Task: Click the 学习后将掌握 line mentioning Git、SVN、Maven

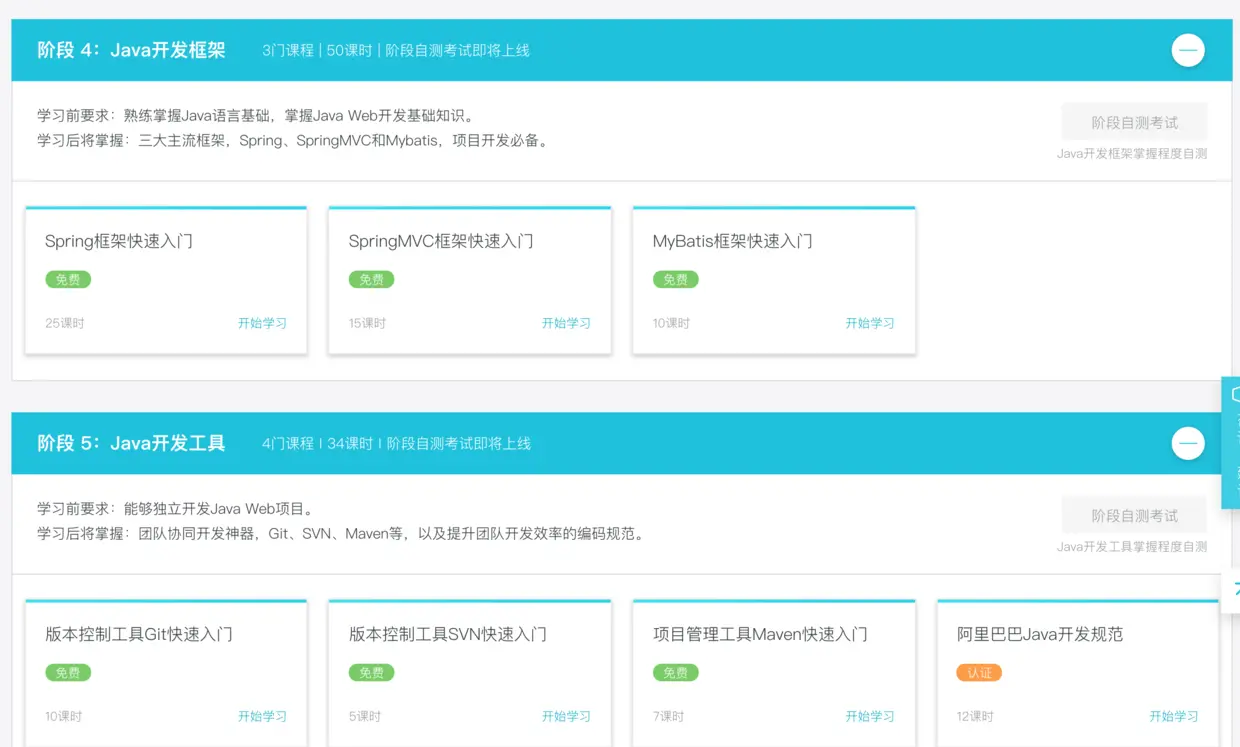Action: pyautogui.click(x=343, y=533)
